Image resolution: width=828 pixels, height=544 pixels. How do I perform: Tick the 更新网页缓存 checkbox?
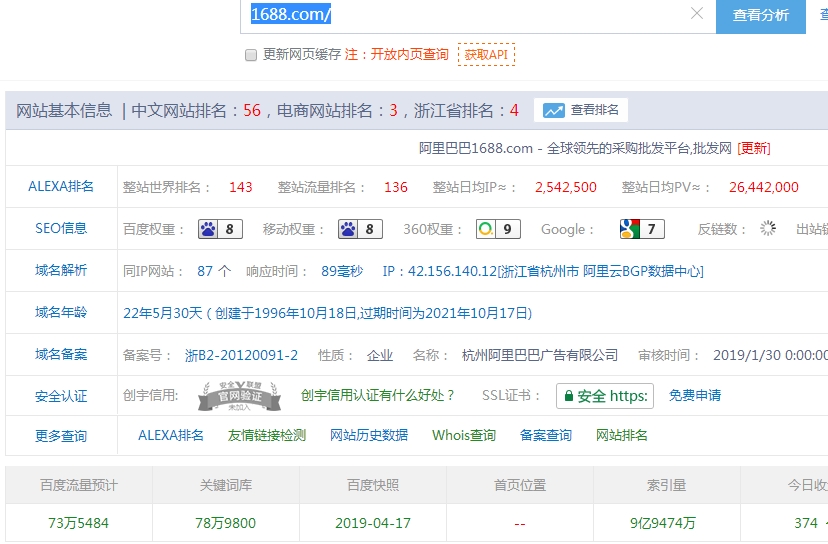pyautogui.click(x=251, y=55)
